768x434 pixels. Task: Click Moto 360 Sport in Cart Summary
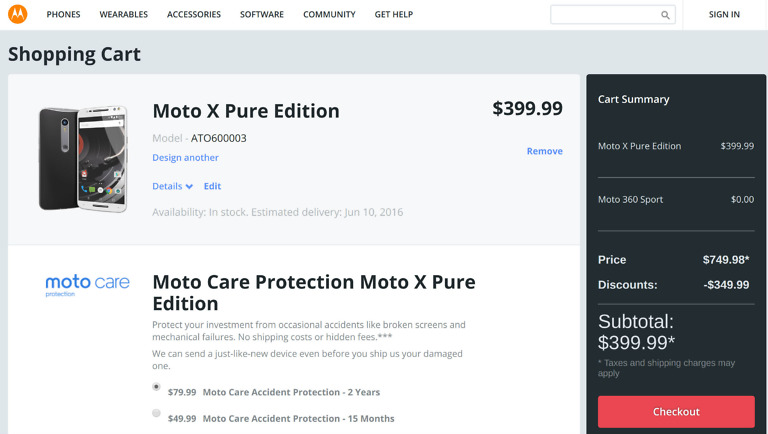coord(630,199)
